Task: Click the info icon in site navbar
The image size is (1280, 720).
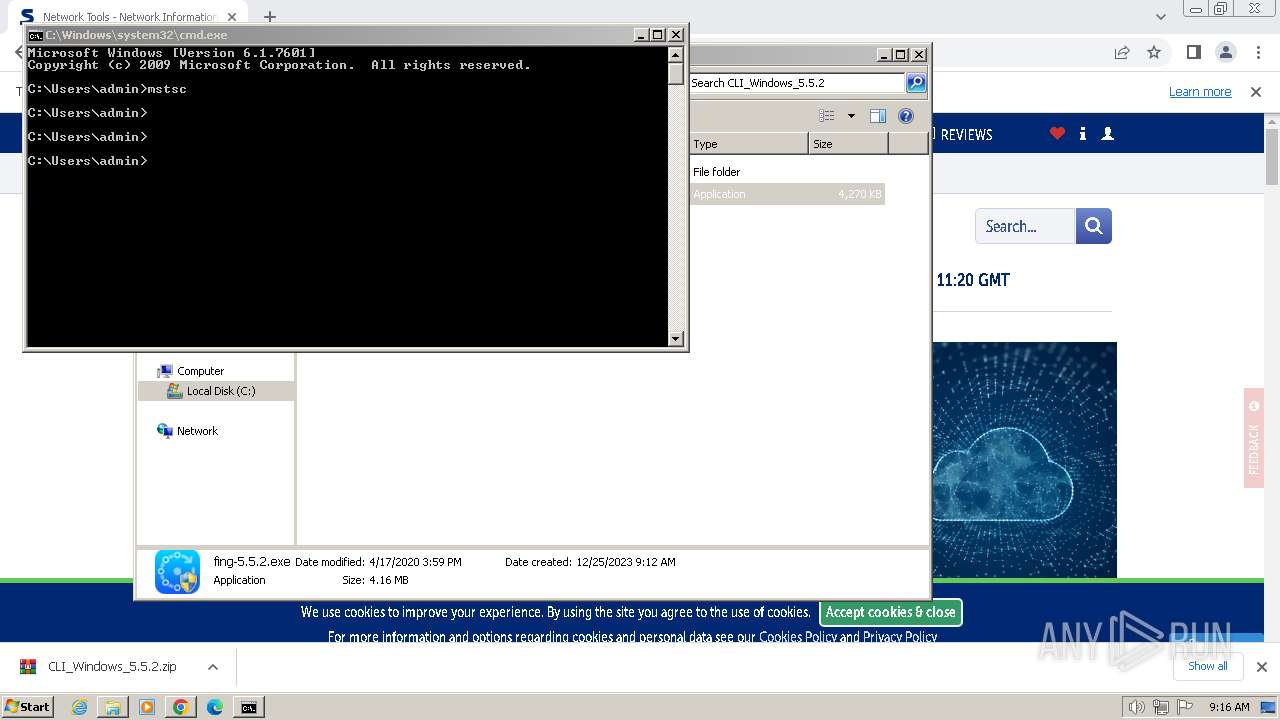Action: [x=1083, y=133]
